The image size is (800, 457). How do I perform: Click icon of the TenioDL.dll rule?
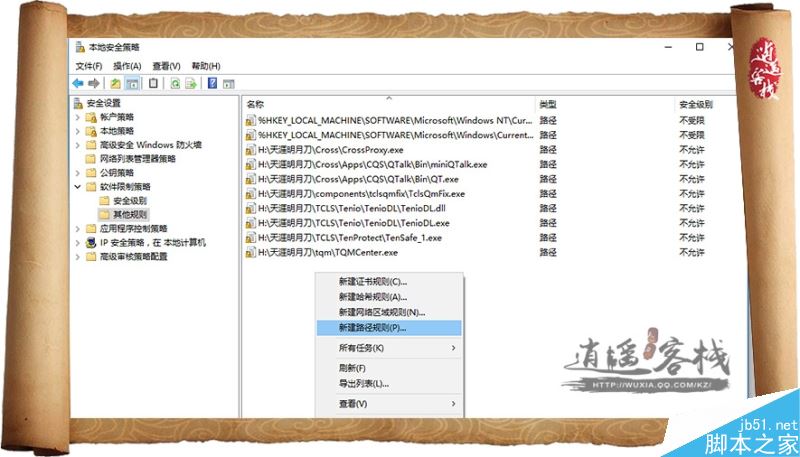coord(251,209)
